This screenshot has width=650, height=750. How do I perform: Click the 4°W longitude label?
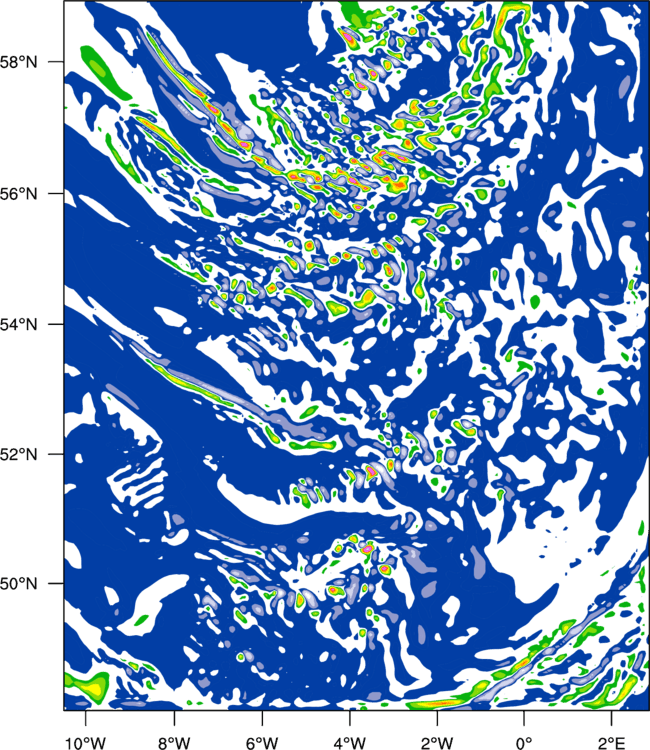pos(350,743)
